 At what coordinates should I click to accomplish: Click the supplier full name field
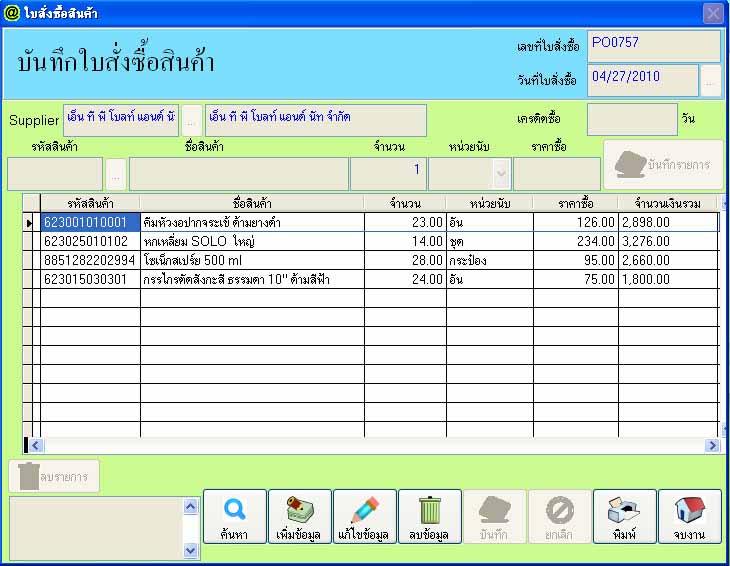pyautogui.click(x=316, y=120)
